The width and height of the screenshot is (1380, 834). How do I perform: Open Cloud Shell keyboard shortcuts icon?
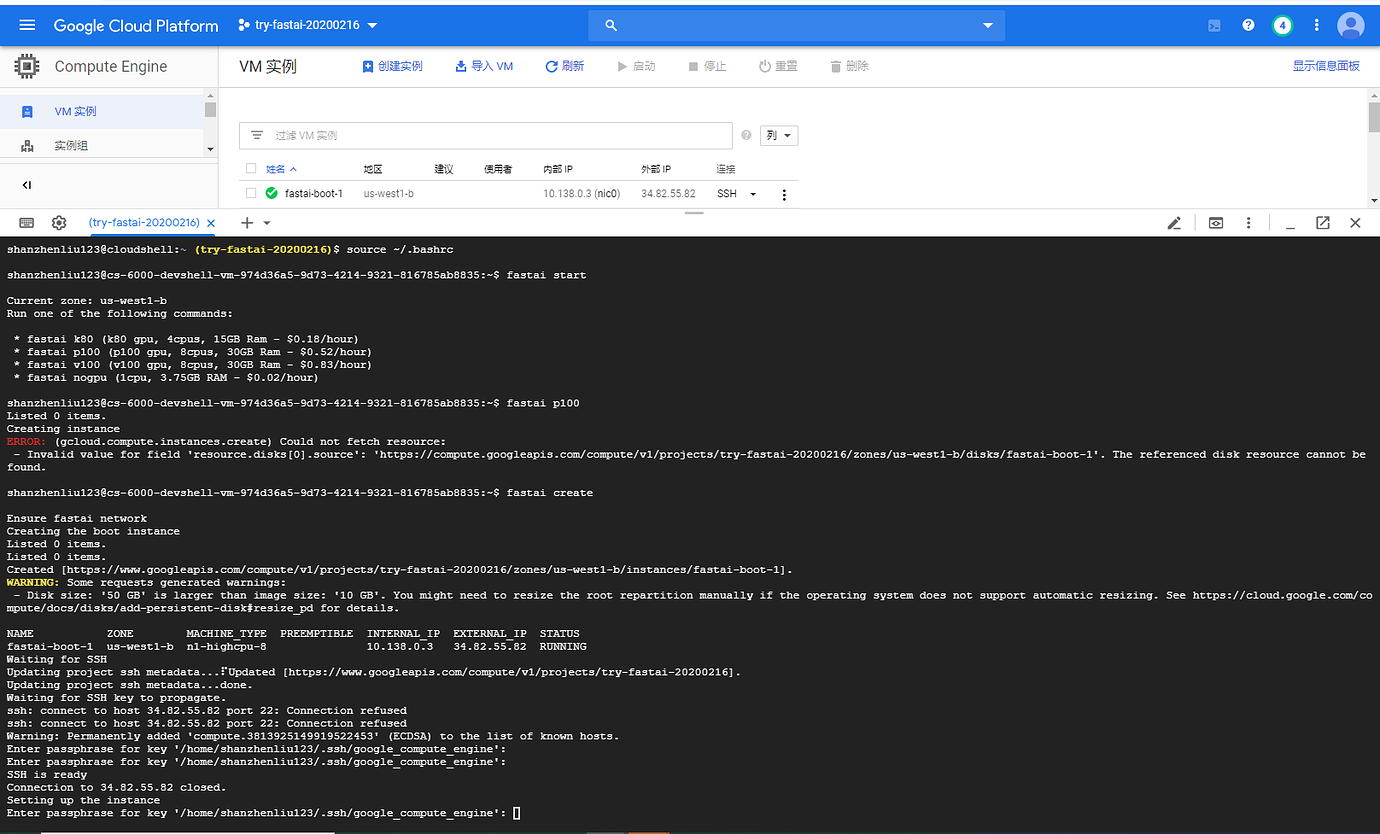click(x=27, y=223)
